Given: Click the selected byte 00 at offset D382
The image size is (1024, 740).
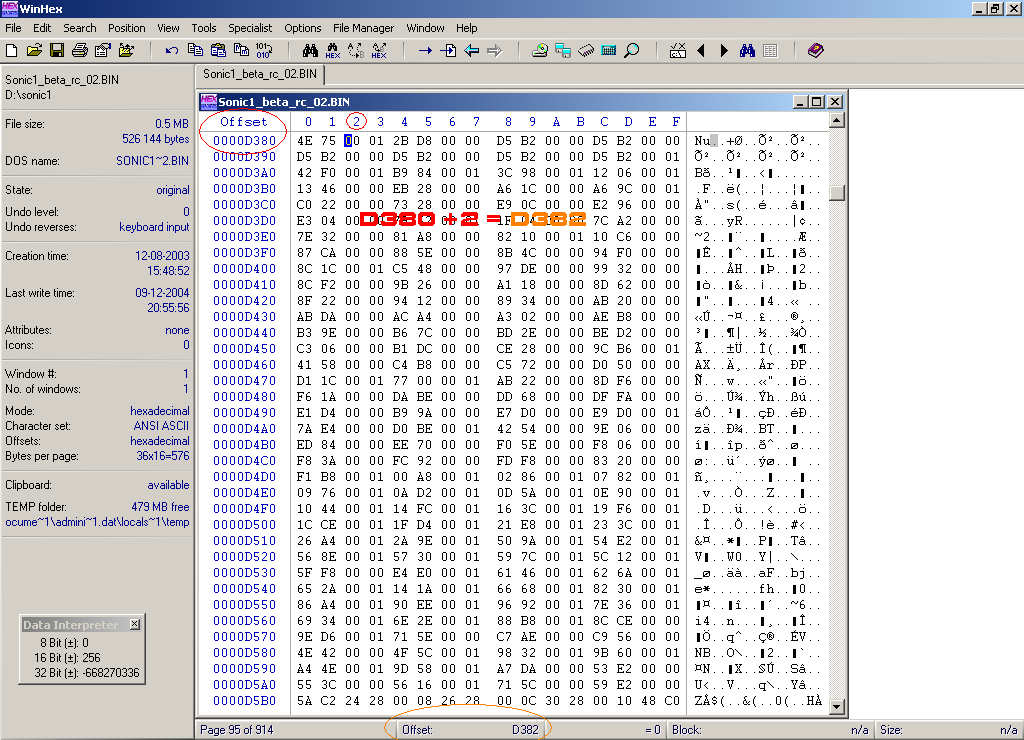Looking at the screenshot, I should (352, 140).
